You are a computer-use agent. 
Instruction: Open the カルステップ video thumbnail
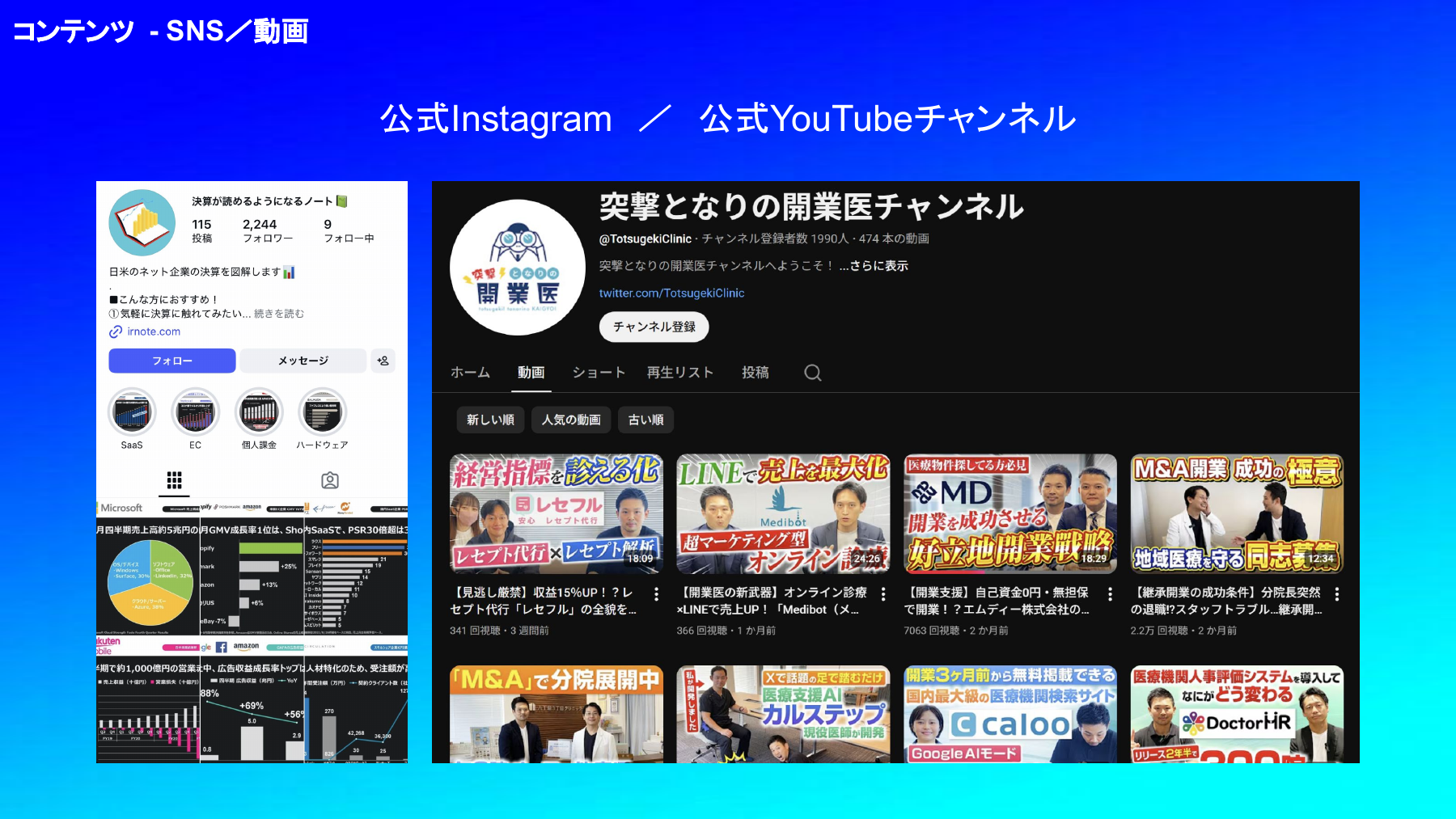[783, 714]
